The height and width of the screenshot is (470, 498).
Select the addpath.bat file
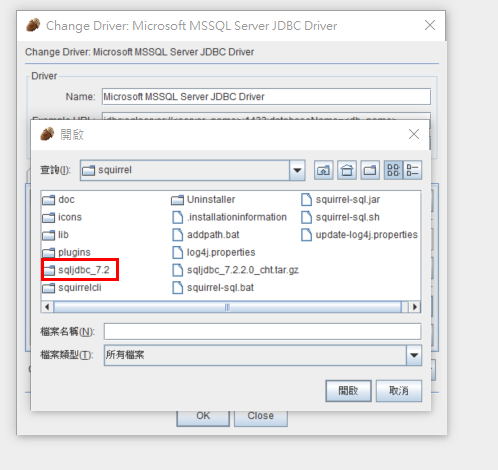pos(206,235)
